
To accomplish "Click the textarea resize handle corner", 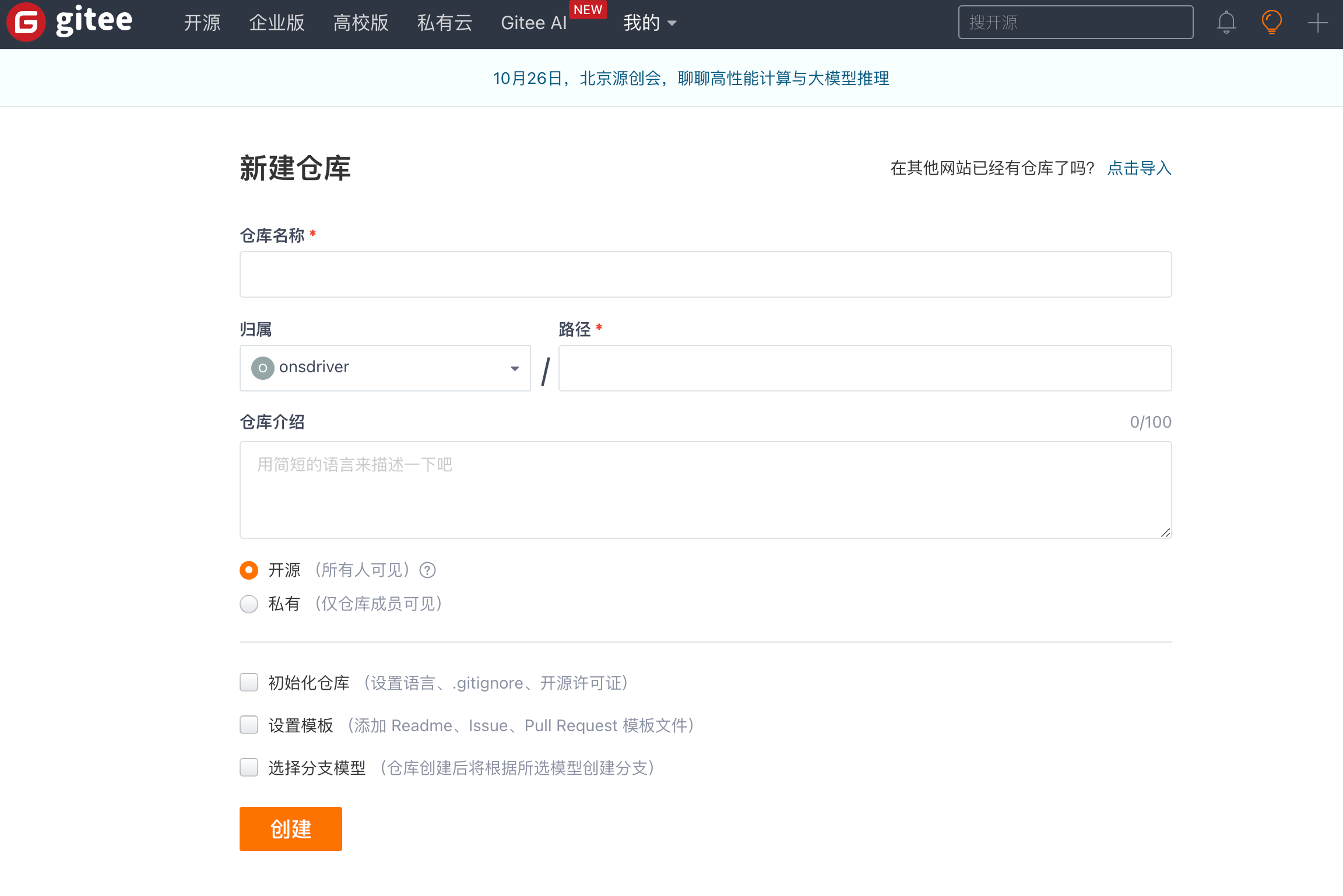I will pyautogui.click(x=1165, y=533).
